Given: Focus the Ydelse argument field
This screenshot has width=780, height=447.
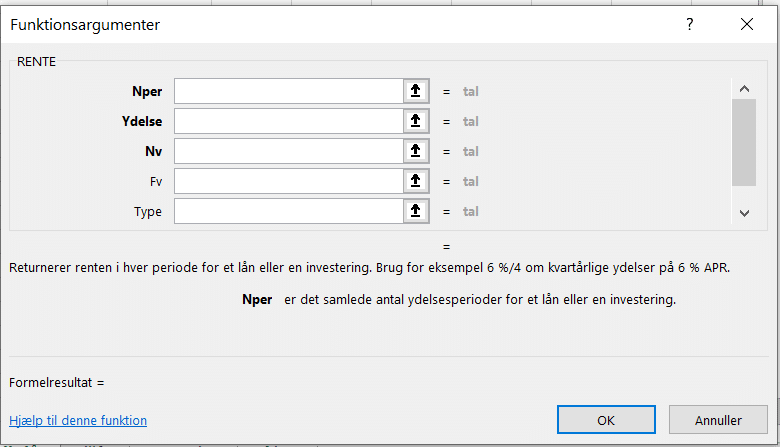Looking at the screenshot, I should [x=288, y=121].
